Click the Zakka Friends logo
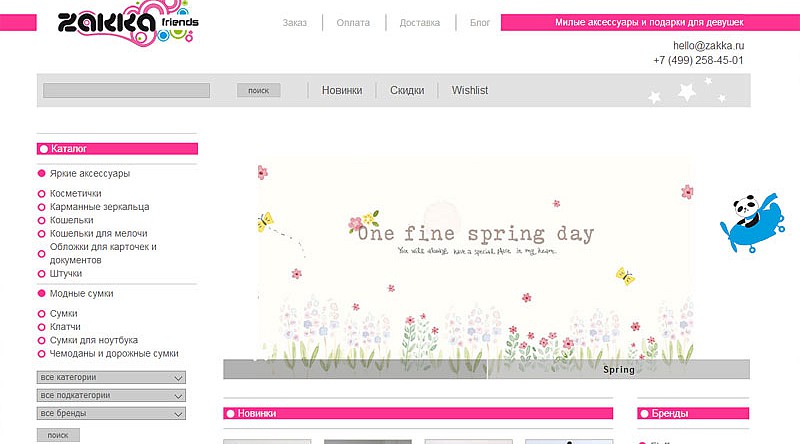This screenshot has width=800, height=444. point(127,25)
